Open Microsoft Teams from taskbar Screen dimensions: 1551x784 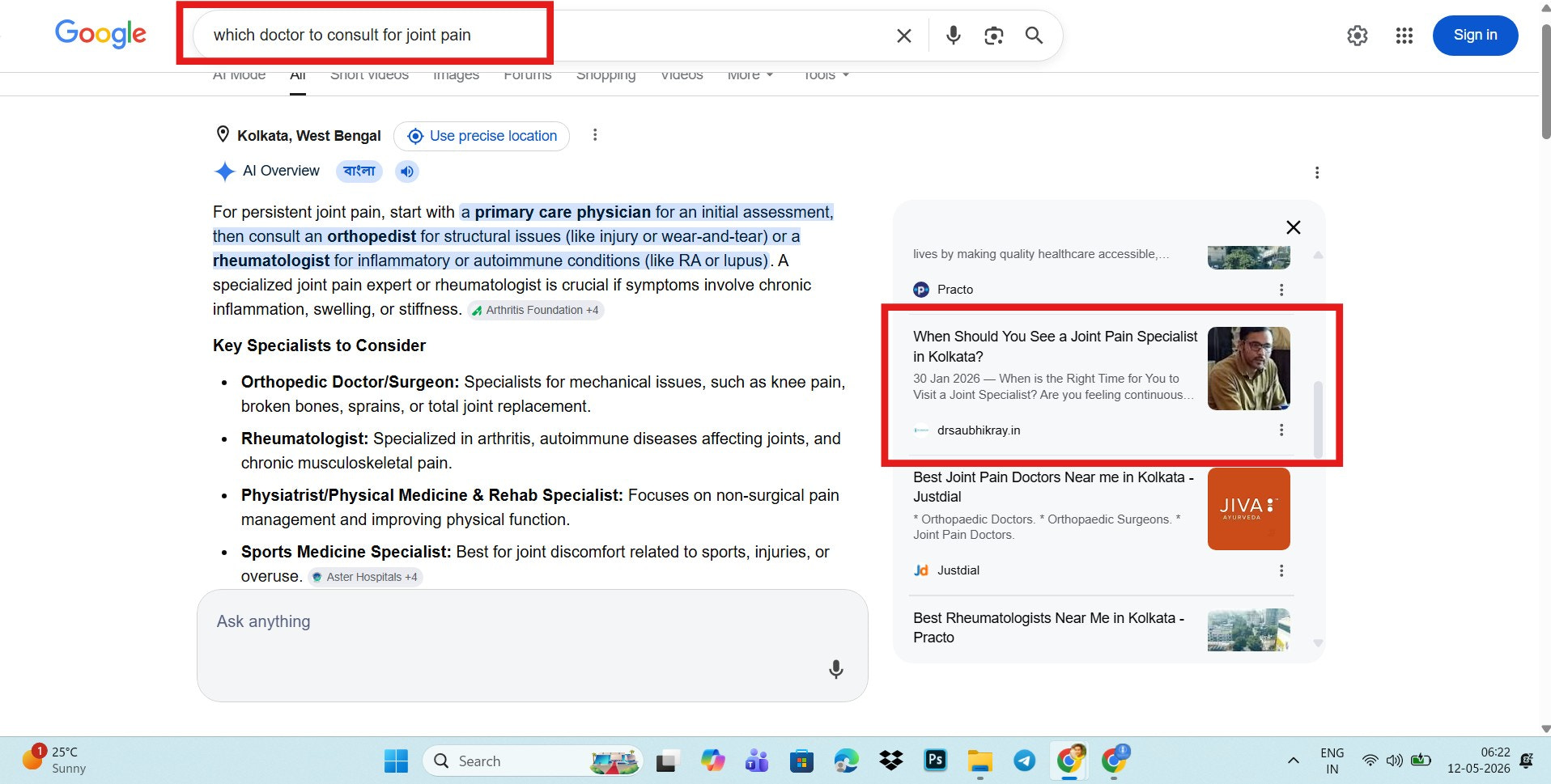pos(757,761)
